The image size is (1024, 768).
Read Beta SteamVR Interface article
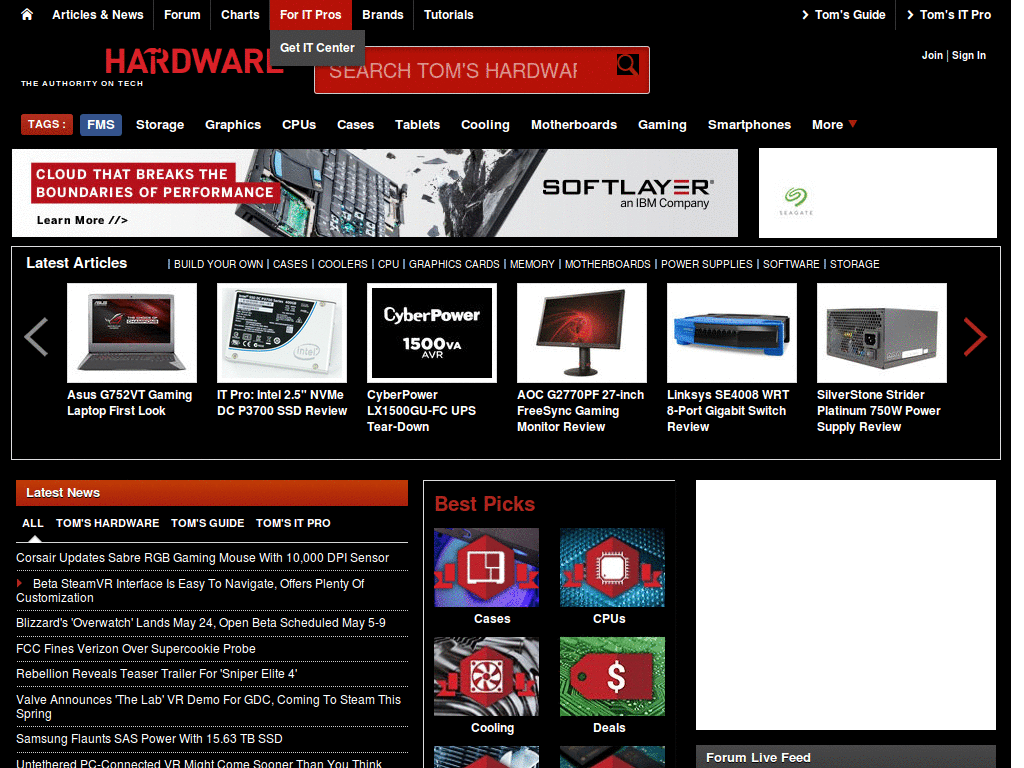pyautogui.click(x=190, y=590)
